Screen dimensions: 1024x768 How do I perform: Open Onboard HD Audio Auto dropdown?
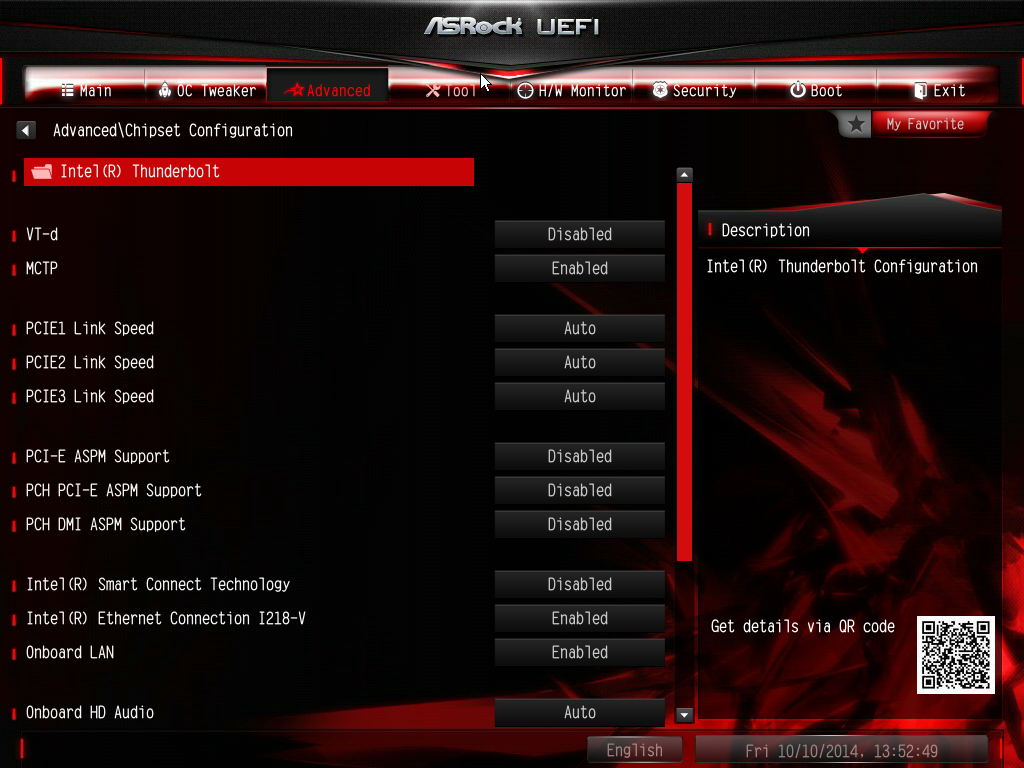579,712
